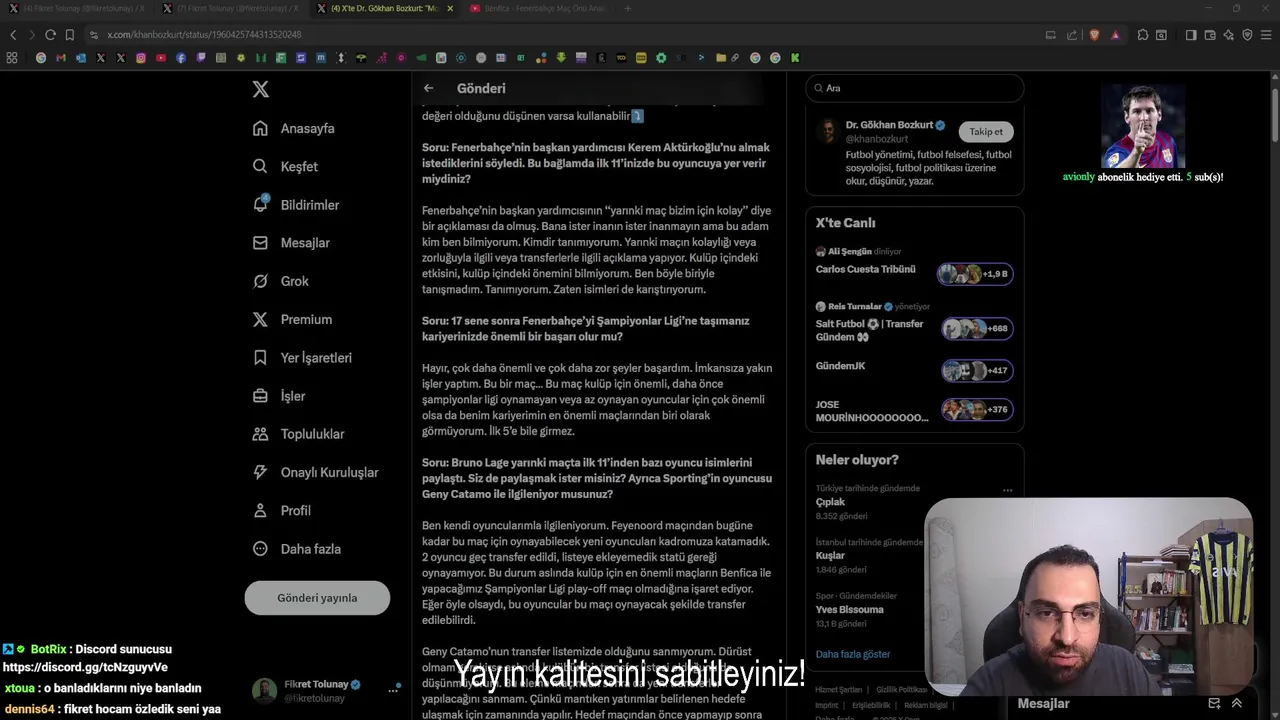
Task: Open Grok from the sidebar
Action: tap(281, 281)
